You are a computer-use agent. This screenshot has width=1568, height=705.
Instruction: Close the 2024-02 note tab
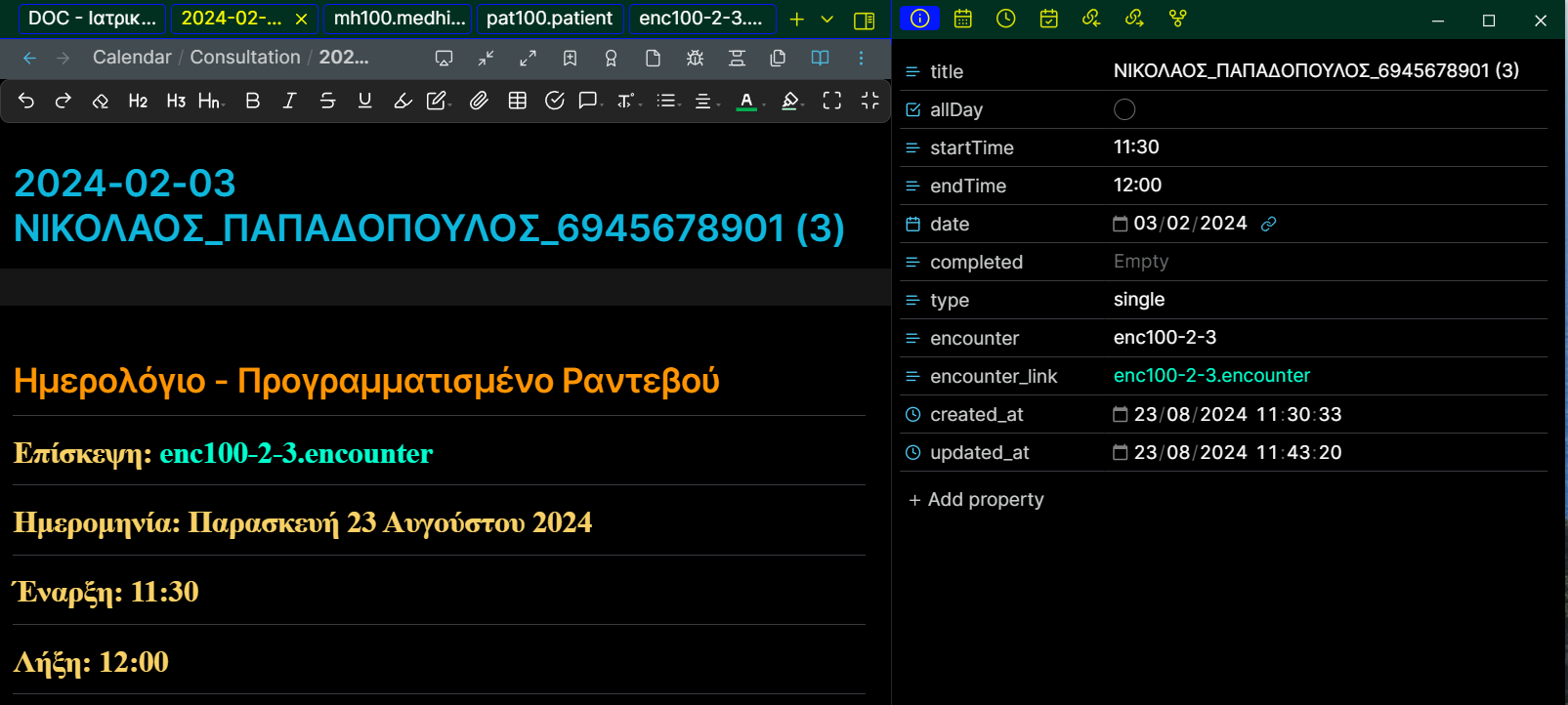[x=301, y=19]
